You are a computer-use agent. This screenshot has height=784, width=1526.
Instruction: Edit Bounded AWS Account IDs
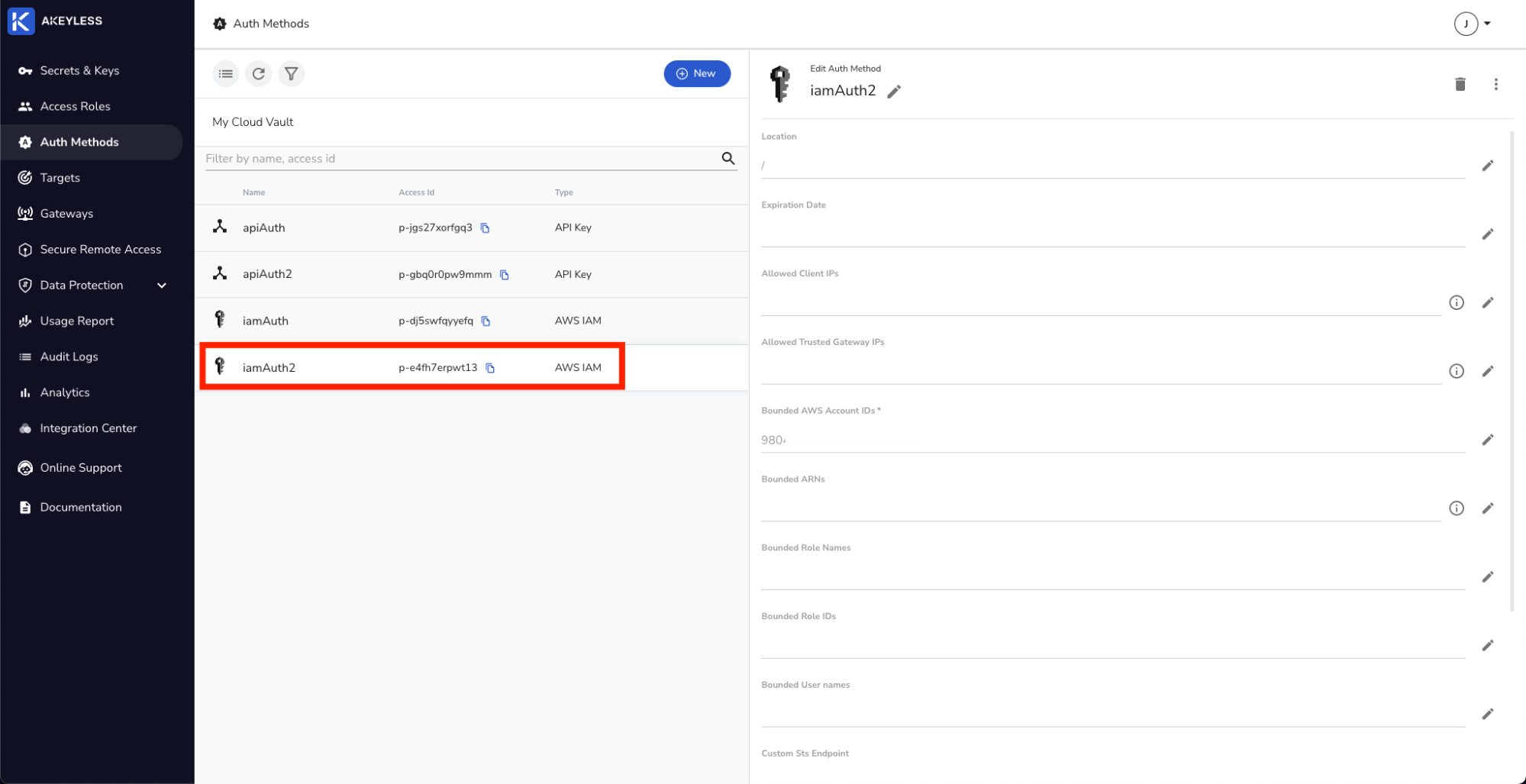pos(1488,440)
